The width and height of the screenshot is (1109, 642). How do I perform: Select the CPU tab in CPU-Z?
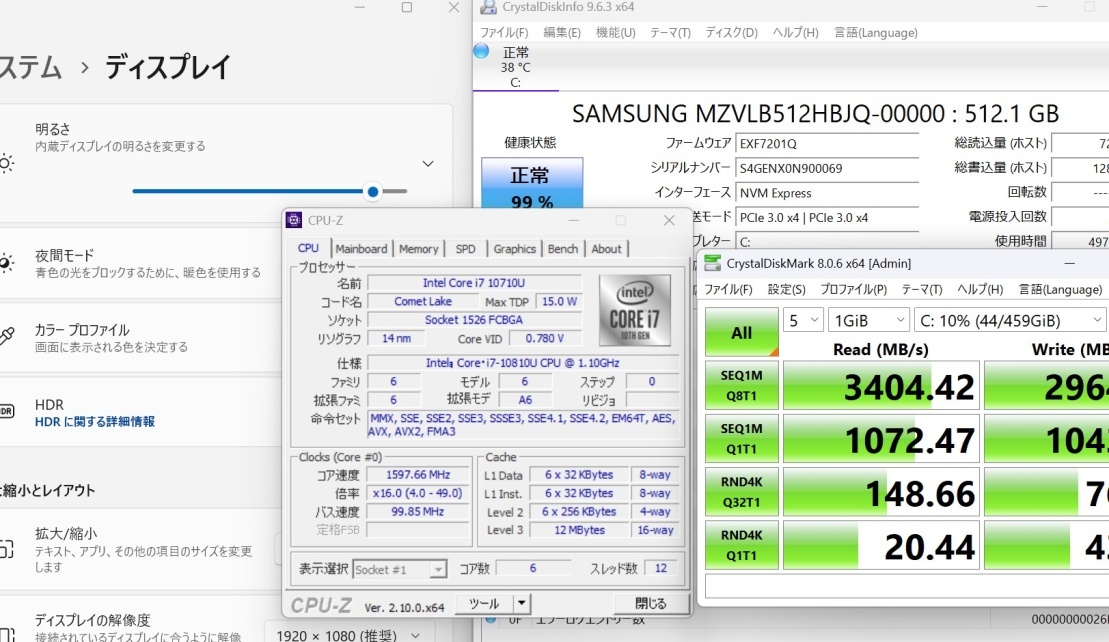click(308, 248)
